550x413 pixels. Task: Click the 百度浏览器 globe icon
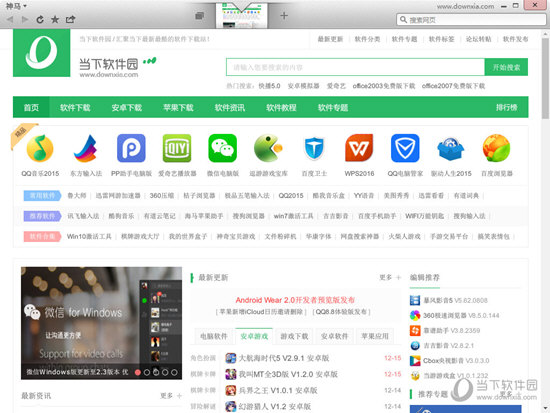[x=496, y=148]
